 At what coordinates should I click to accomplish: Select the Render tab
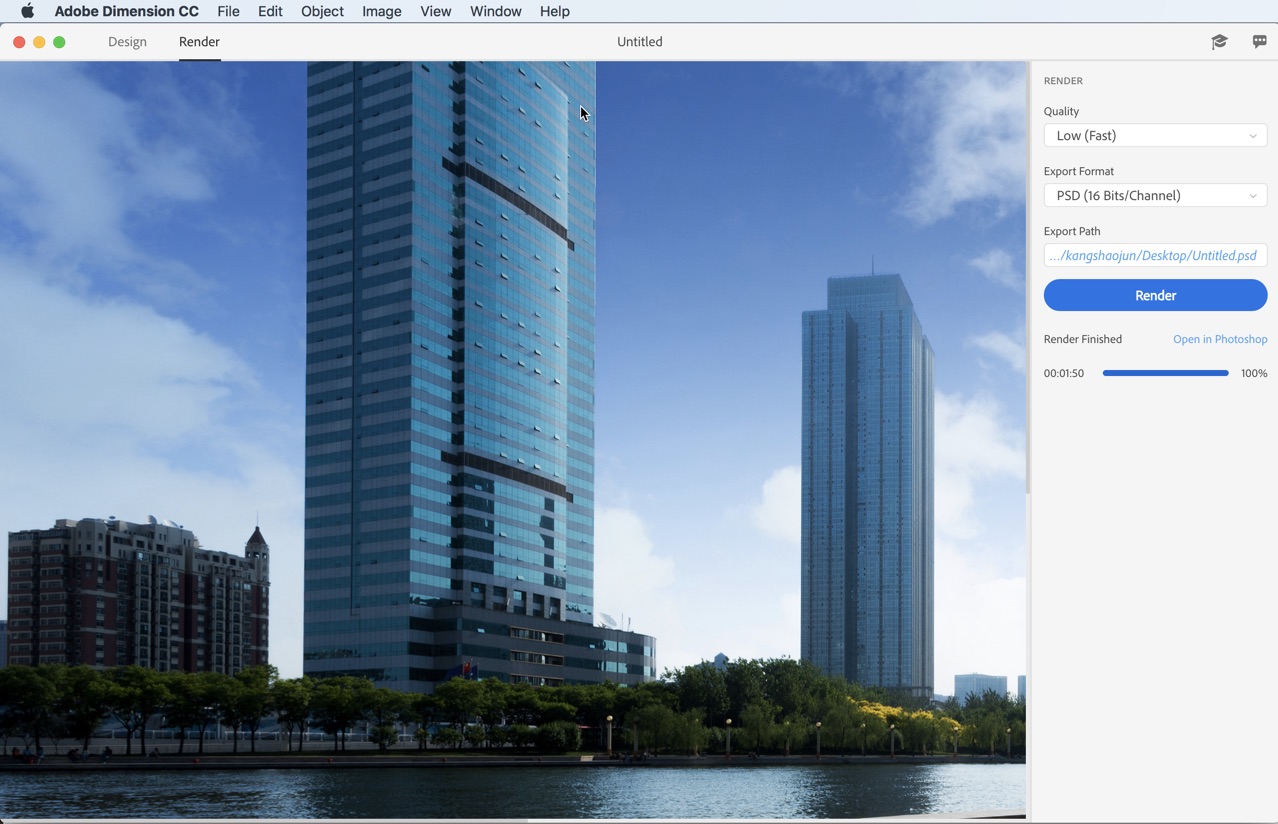click(x=198, y=42)
